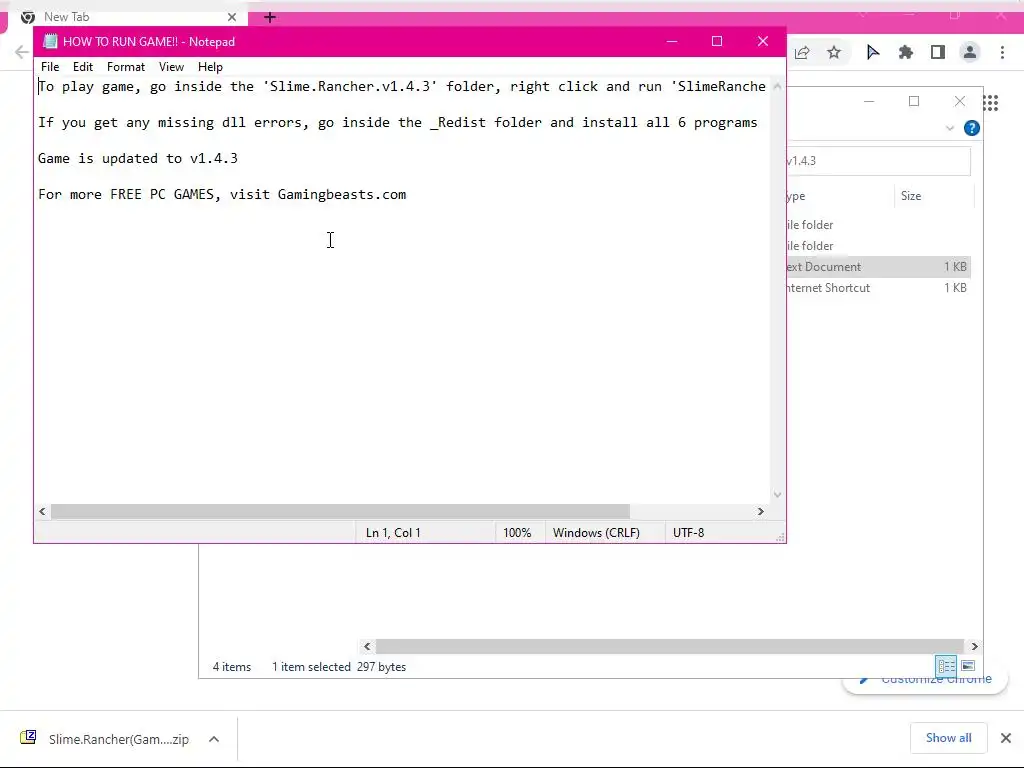Viewport: 1024px width, 768px height.
Task: Minimize the Notepad window
Action: click(x=671, y=41)
